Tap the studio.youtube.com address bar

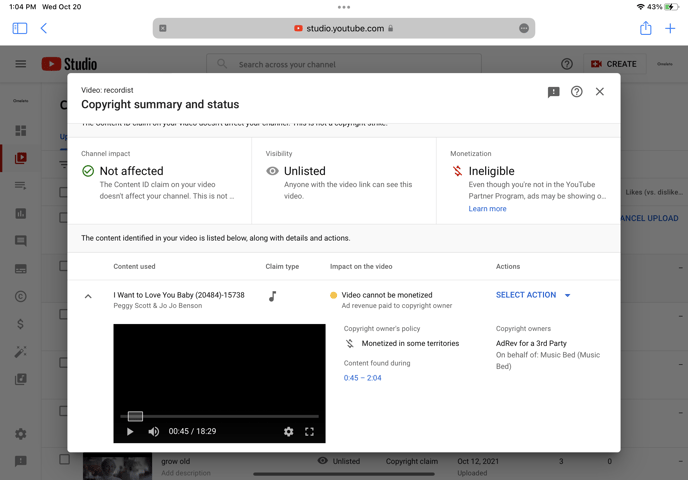pyautogui.click(x=344, y=28)
